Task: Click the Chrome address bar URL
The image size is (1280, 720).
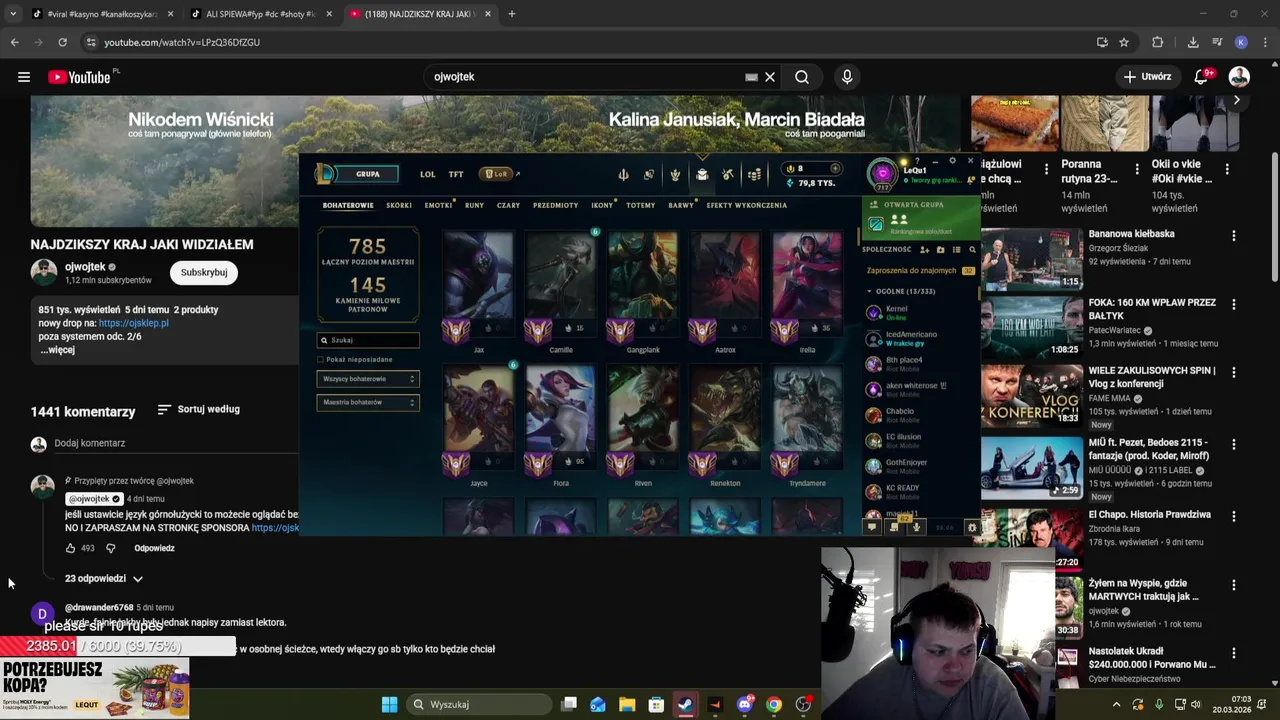Action: 182,42
